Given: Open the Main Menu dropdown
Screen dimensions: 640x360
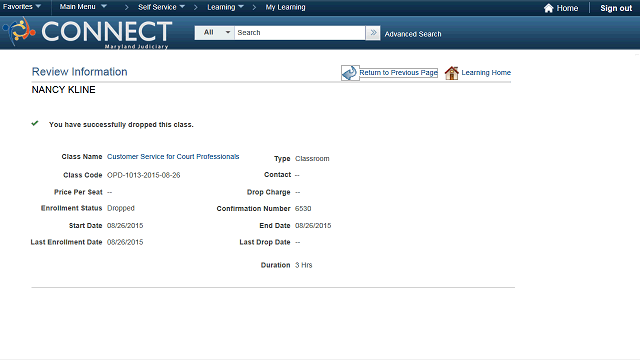Looking at the screenshot, I should point(83,7).
